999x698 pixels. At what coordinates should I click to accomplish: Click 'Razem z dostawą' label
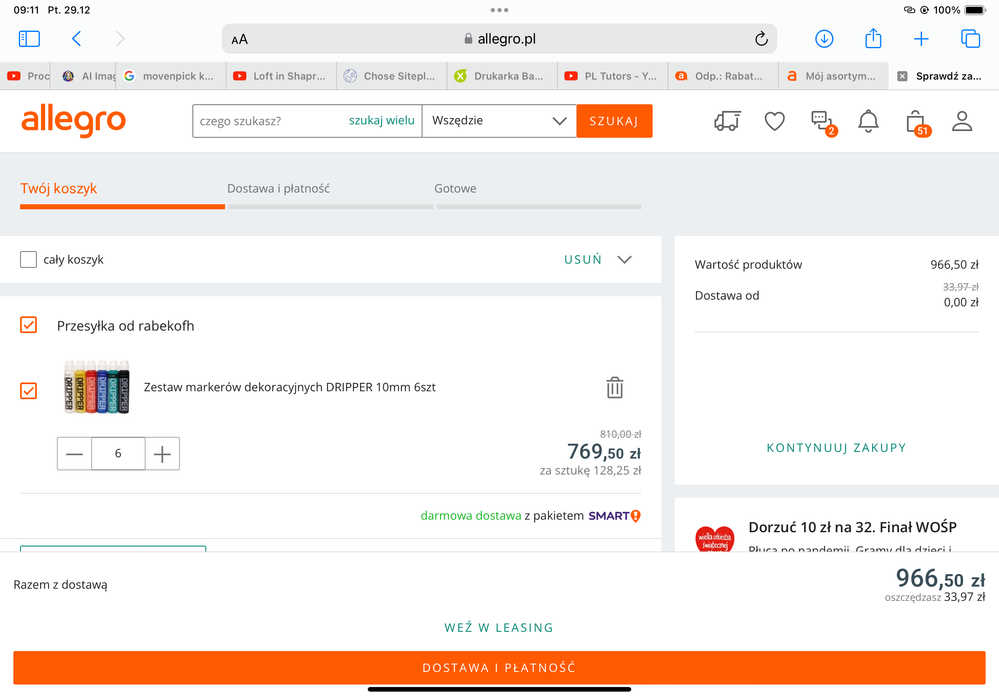coord(61,585)
